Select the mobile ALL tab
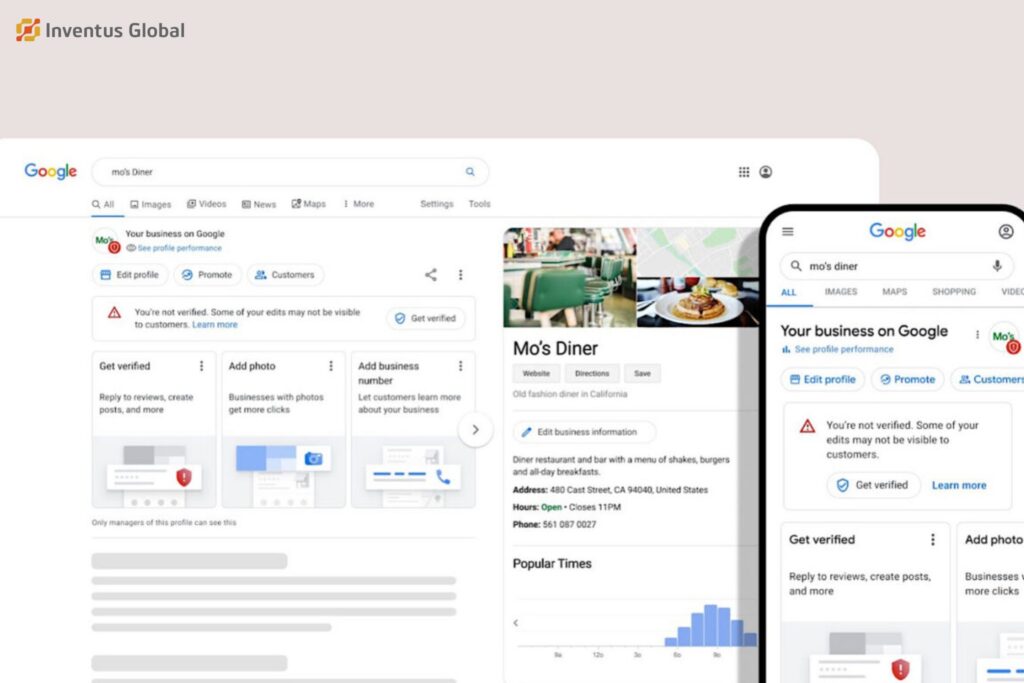 [789, 292]
